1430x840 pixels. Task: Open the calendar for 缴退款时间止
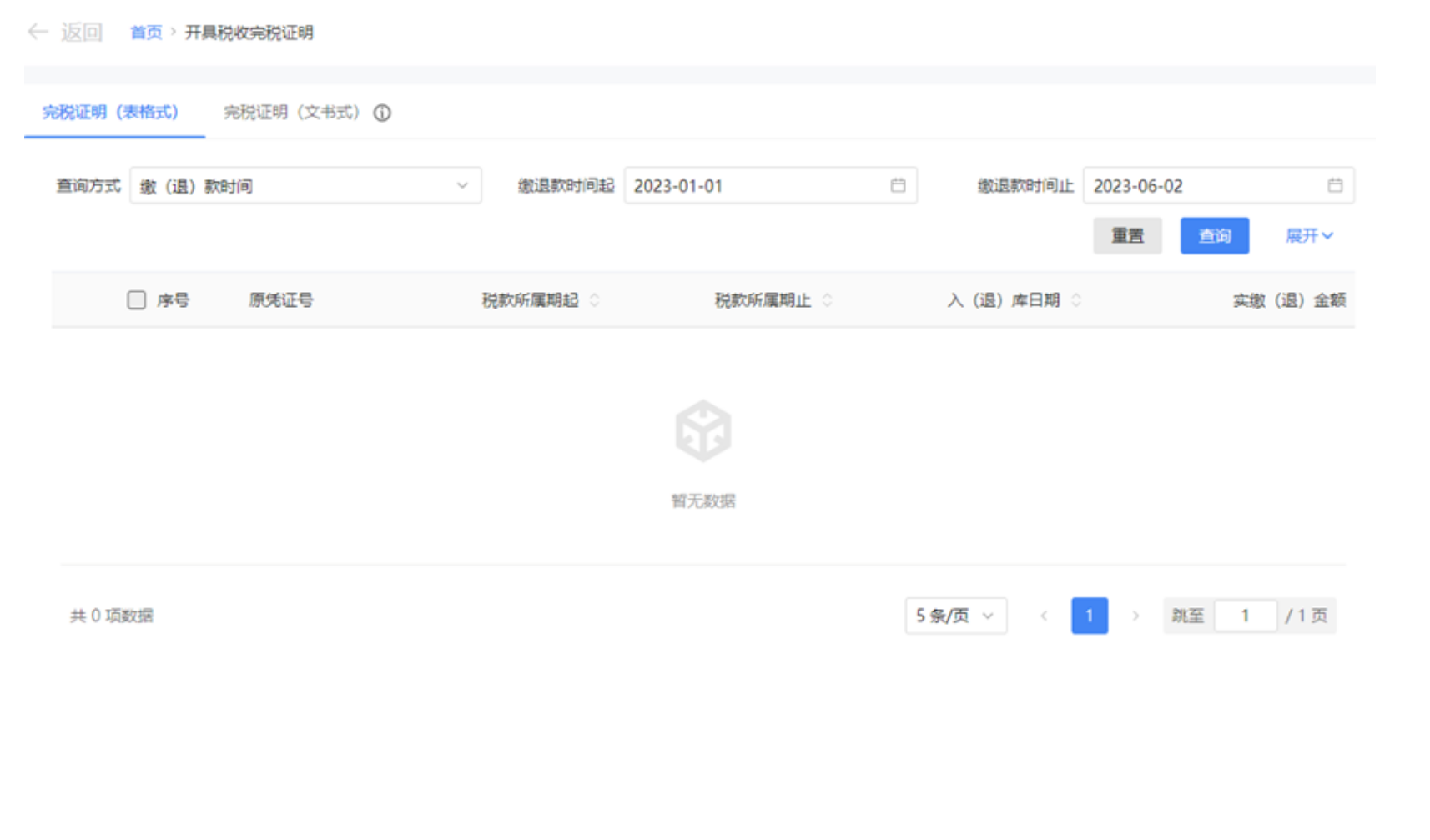point(1334,185)
